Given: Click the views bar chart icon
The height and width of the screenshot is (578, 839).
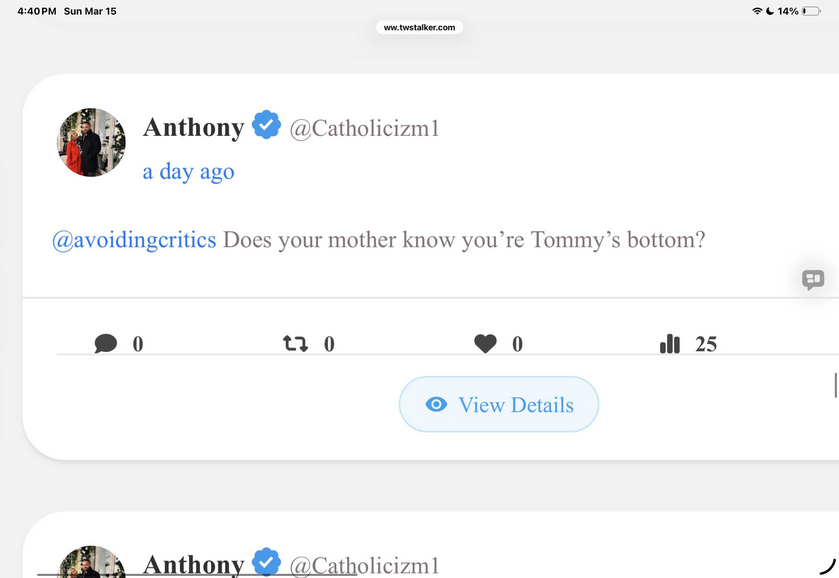Looking at the screenshot, I should pos(670,344).
